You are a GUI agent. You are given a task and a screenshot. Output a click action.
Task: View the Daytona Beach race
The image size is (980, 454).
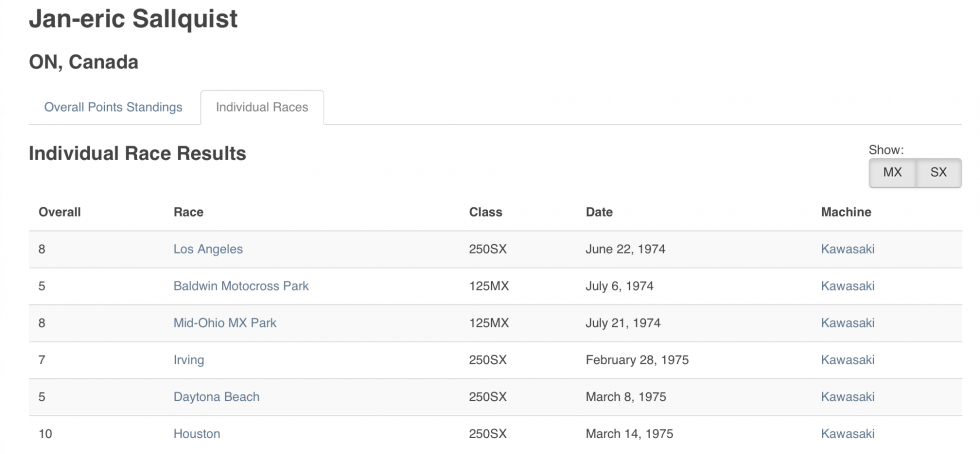(x=216, y=397)
